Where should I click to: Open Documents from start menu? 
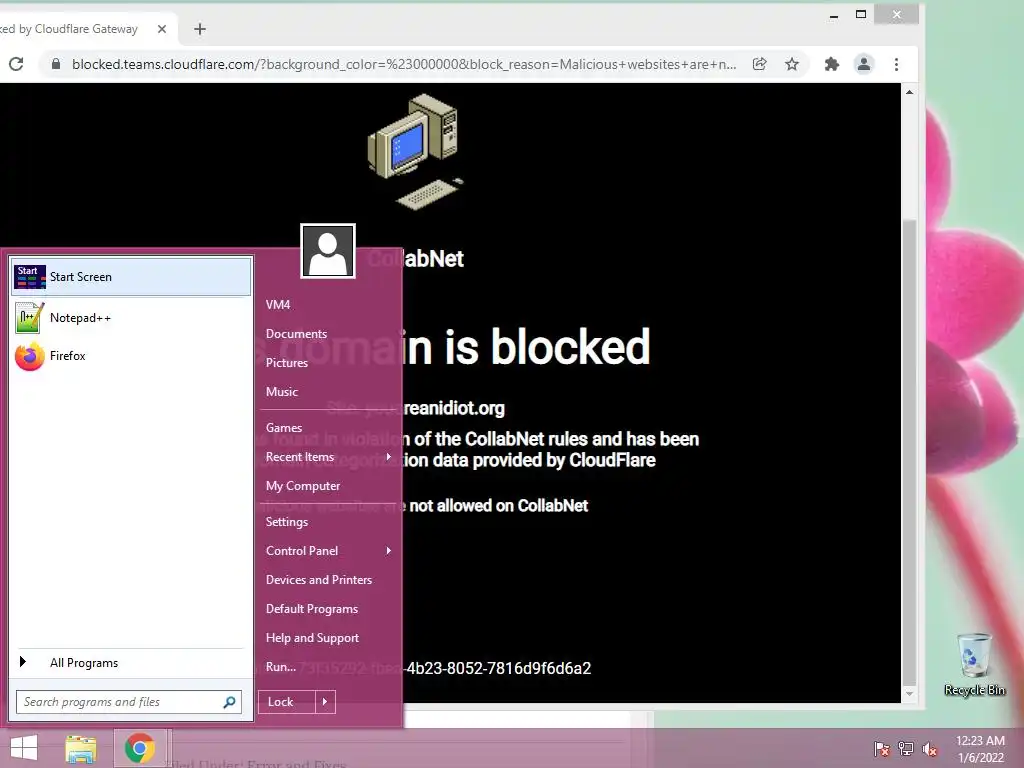coord(296,334)
